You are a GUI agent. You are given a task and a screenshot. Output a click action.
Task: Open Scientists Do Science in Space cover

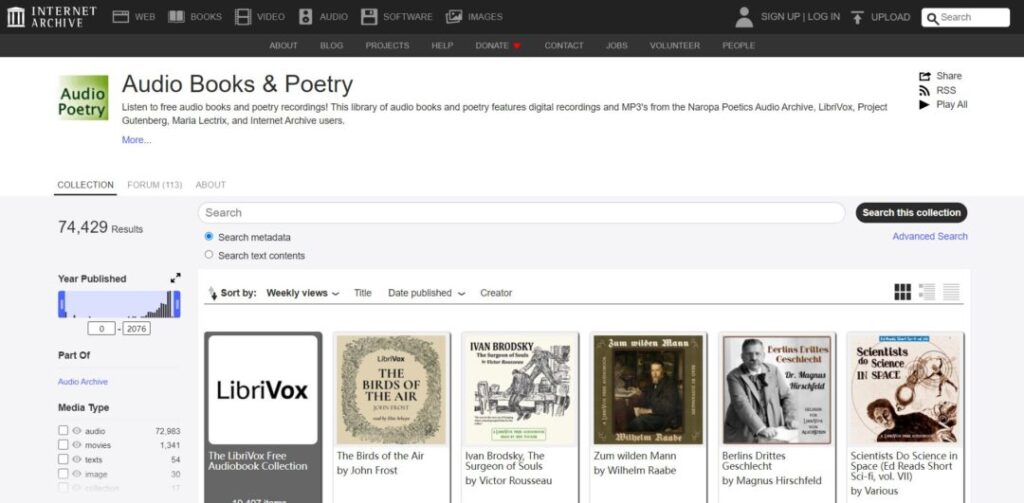905,389
